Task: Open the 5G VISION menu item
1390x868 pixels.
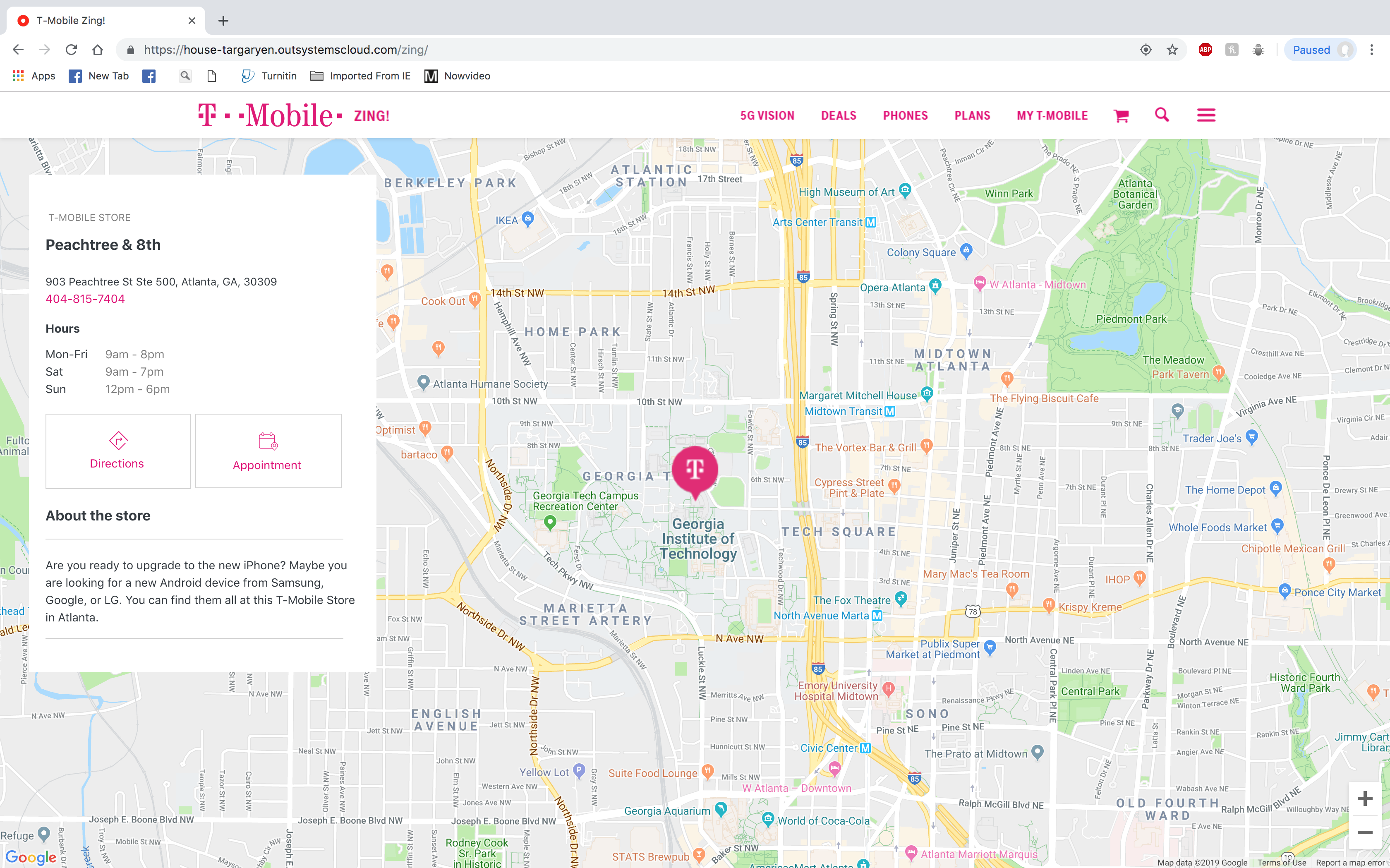Action: (767, 116)
